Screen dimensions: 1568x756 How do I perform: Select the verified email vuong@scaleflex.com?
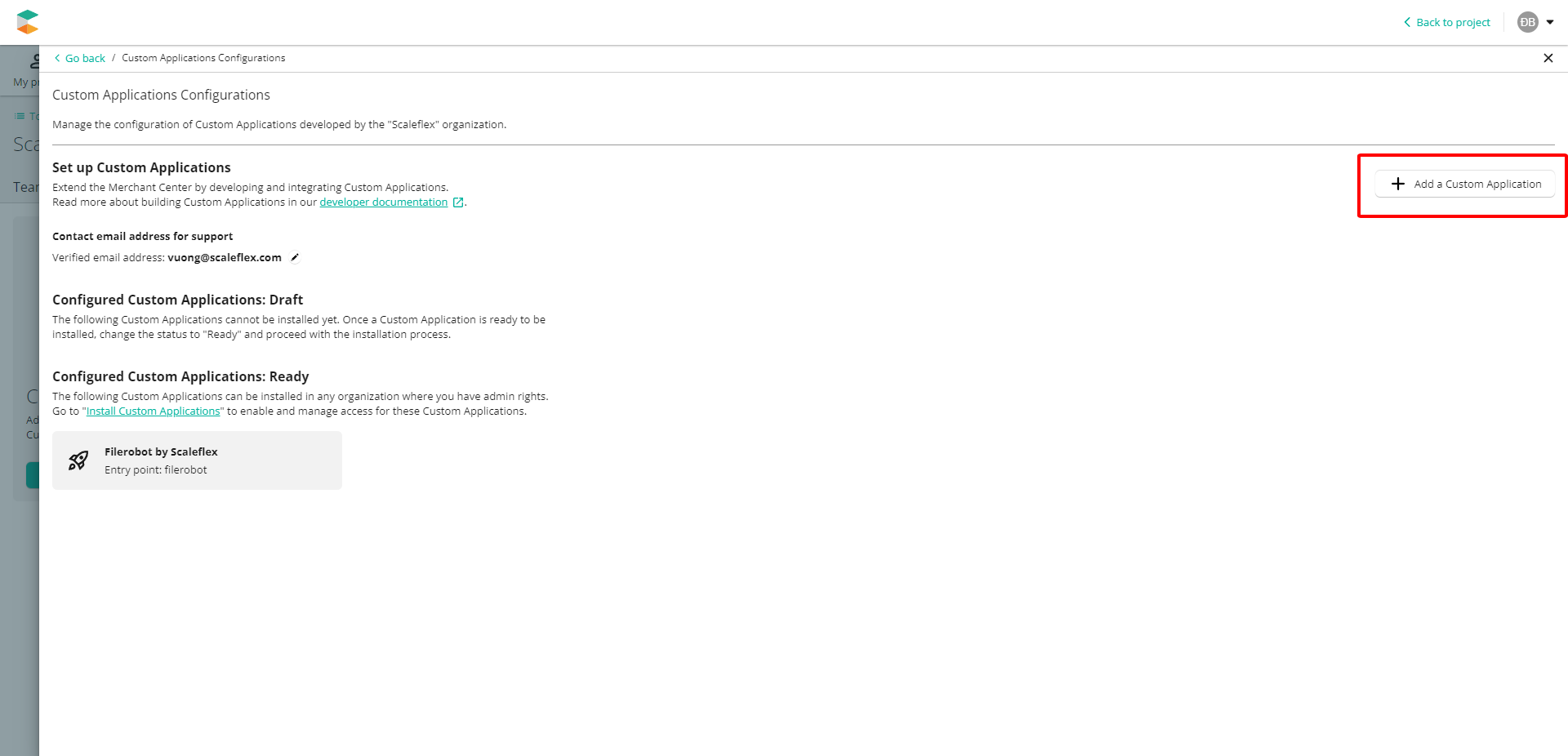pyautogui.click(x=225, y=257)
